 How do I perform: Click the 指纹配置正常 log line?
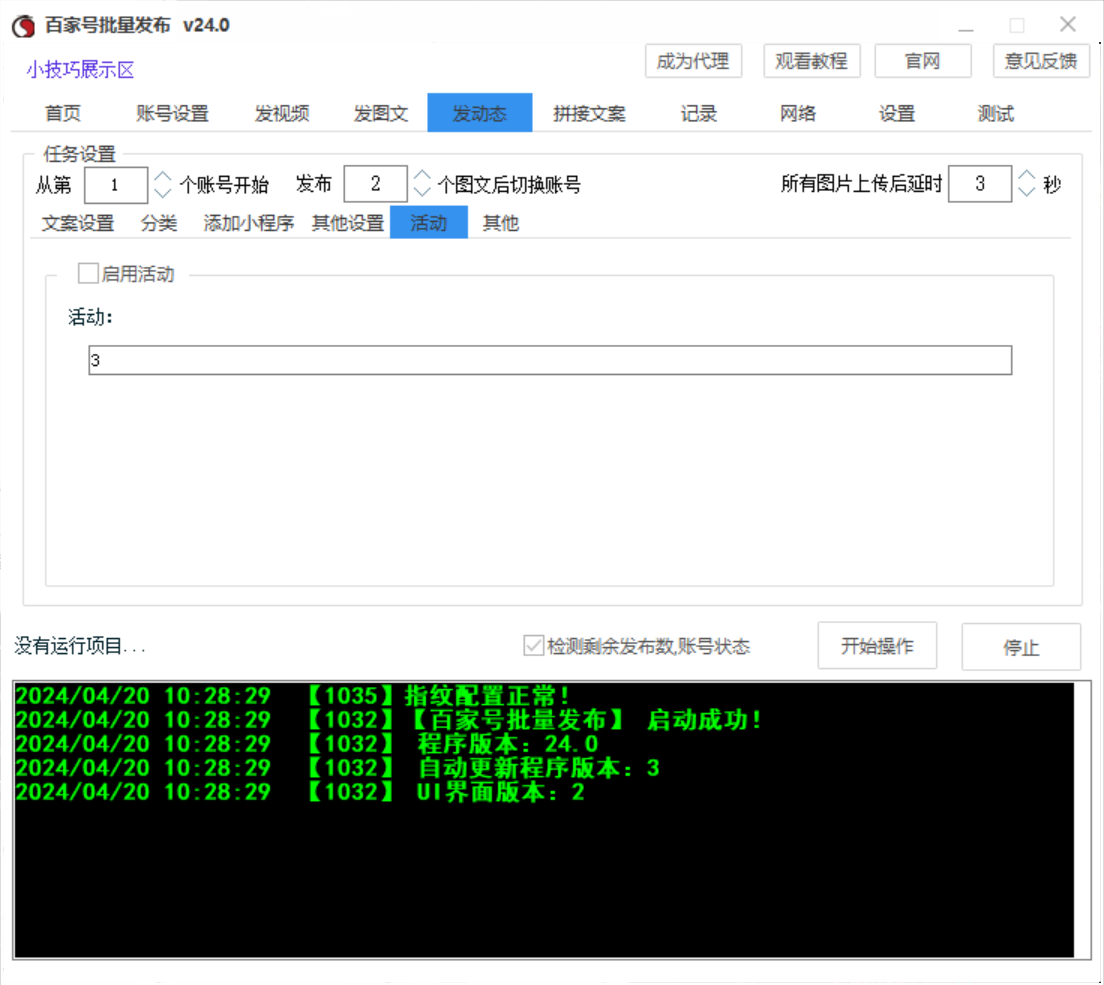(292, 696)
